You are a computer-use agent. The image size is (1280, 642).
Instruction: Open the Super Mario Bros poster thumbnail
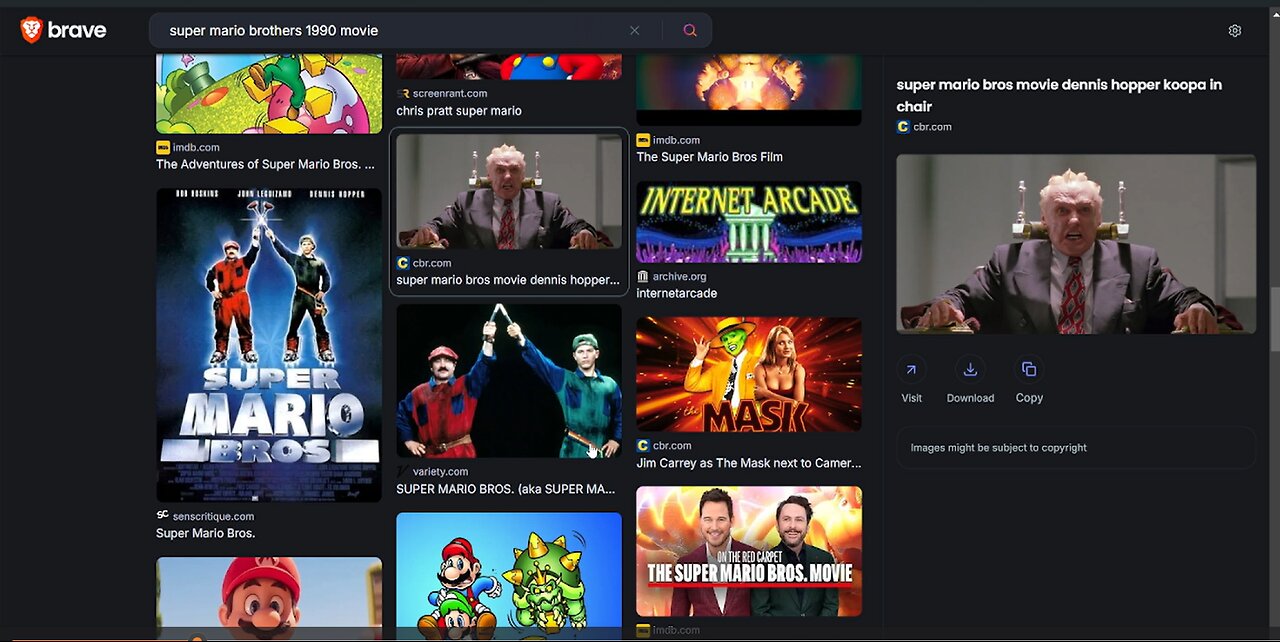coord(269,345)
